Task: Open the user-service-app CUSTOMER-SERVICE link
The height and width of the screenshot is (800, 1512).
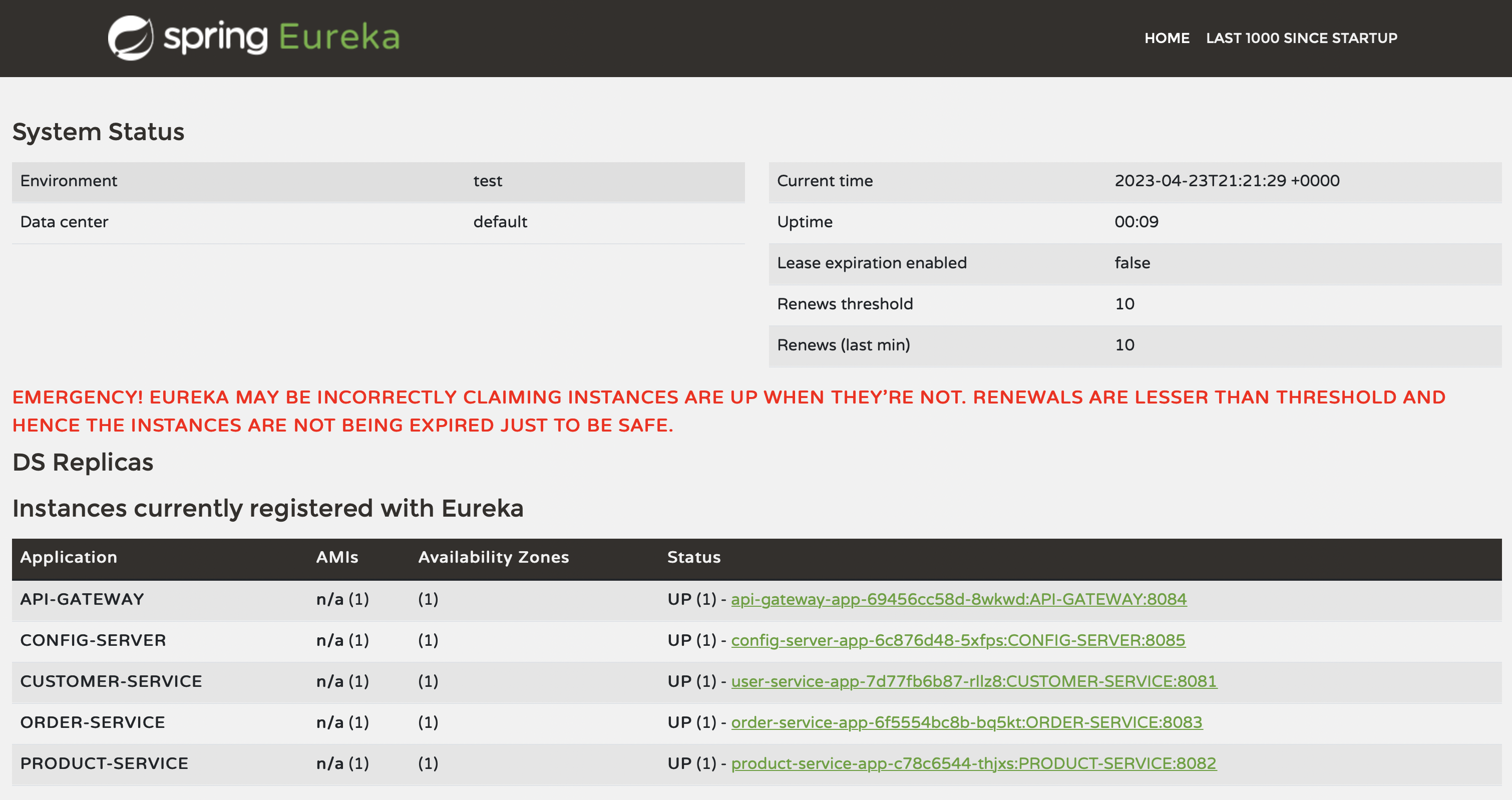Action: (974, 681)
